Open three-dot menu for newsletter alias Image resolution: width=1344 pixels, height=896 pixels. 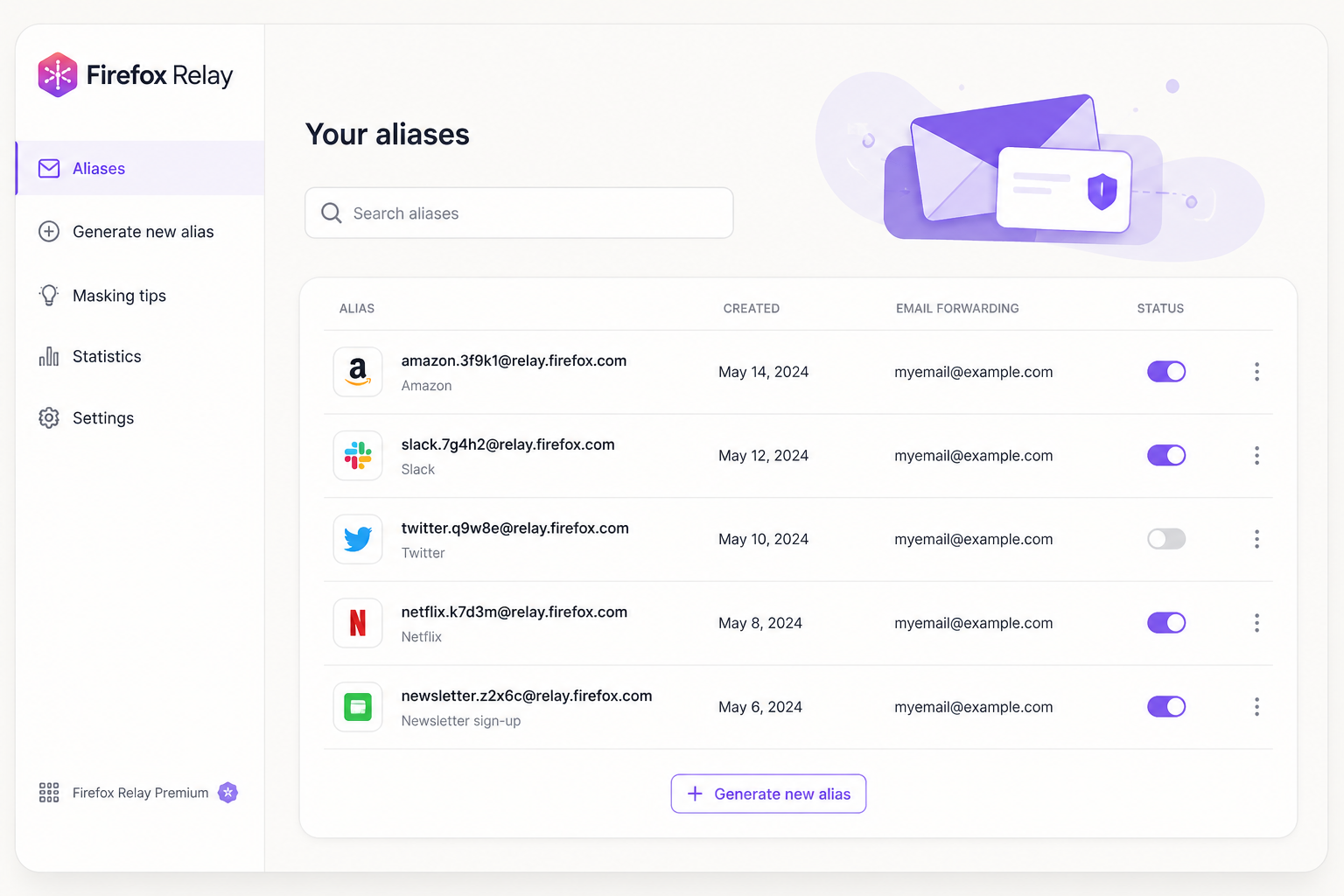coord(1256,706)
